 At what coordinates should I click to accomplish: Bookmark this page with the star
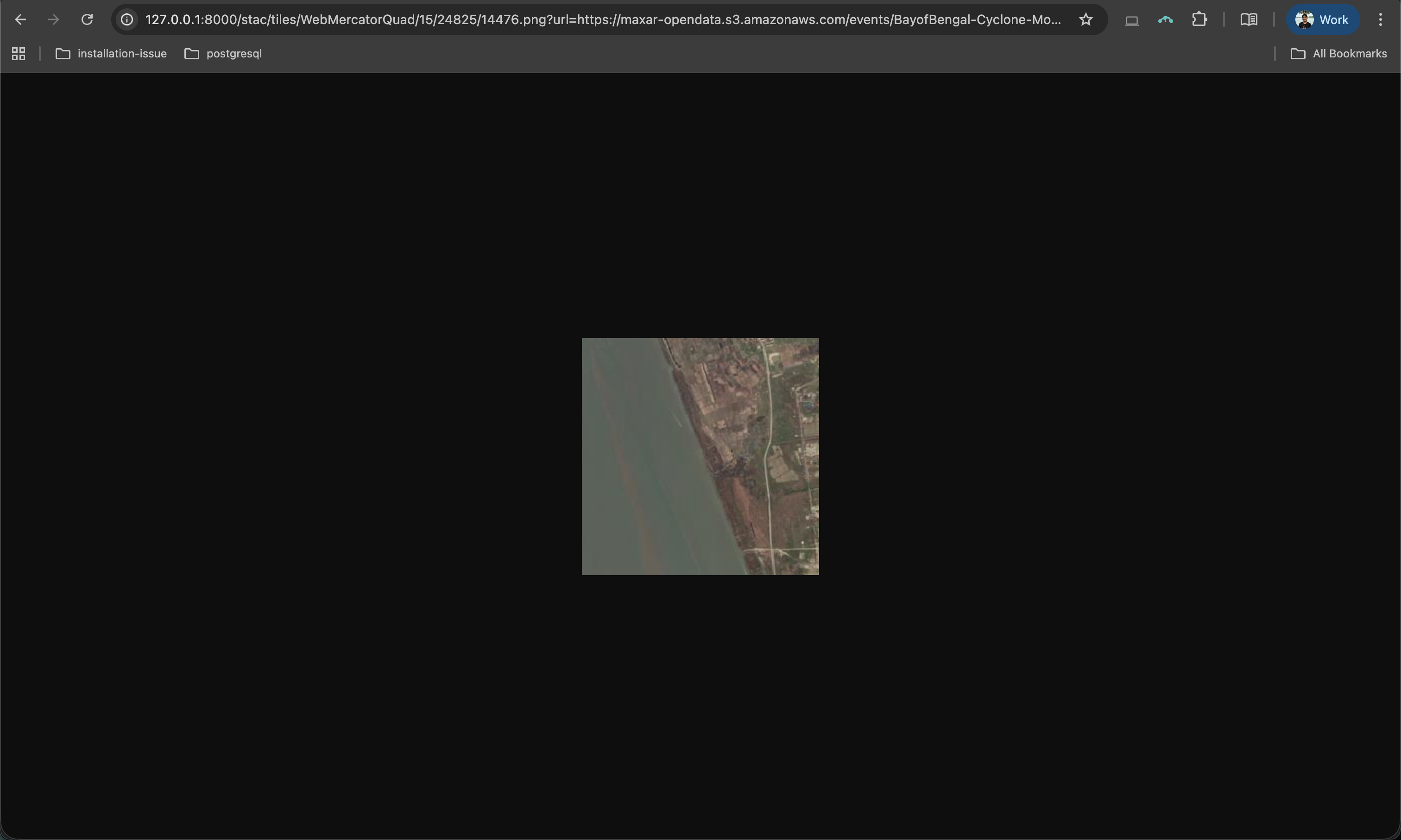pos(1085,20)
